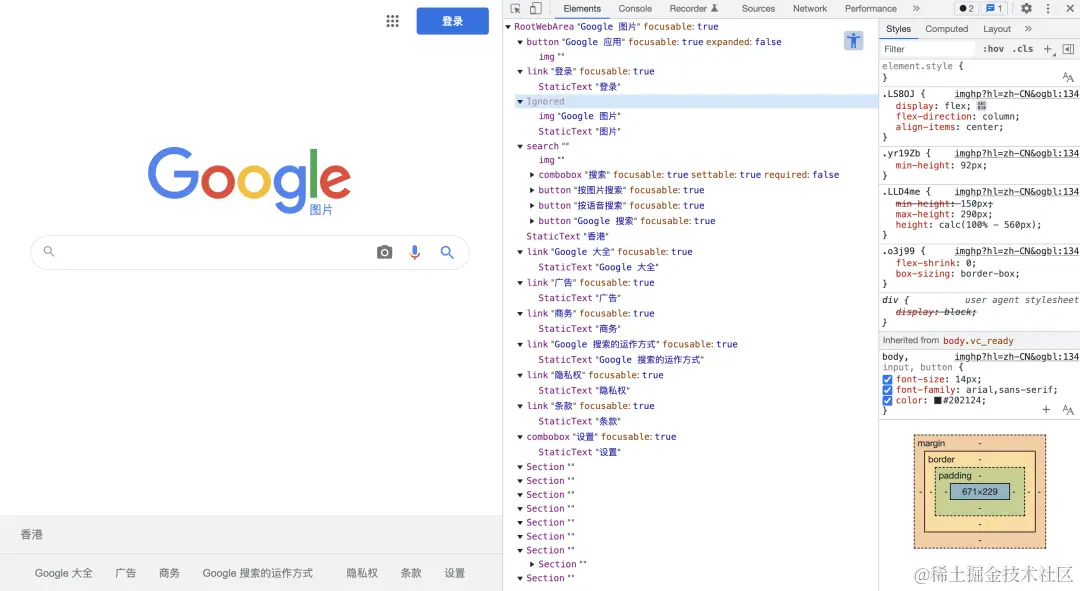The width and height of the screenshot is (1080, 591).
Task: Show more DevTools tabs chevron
Action: pos(916,8)
